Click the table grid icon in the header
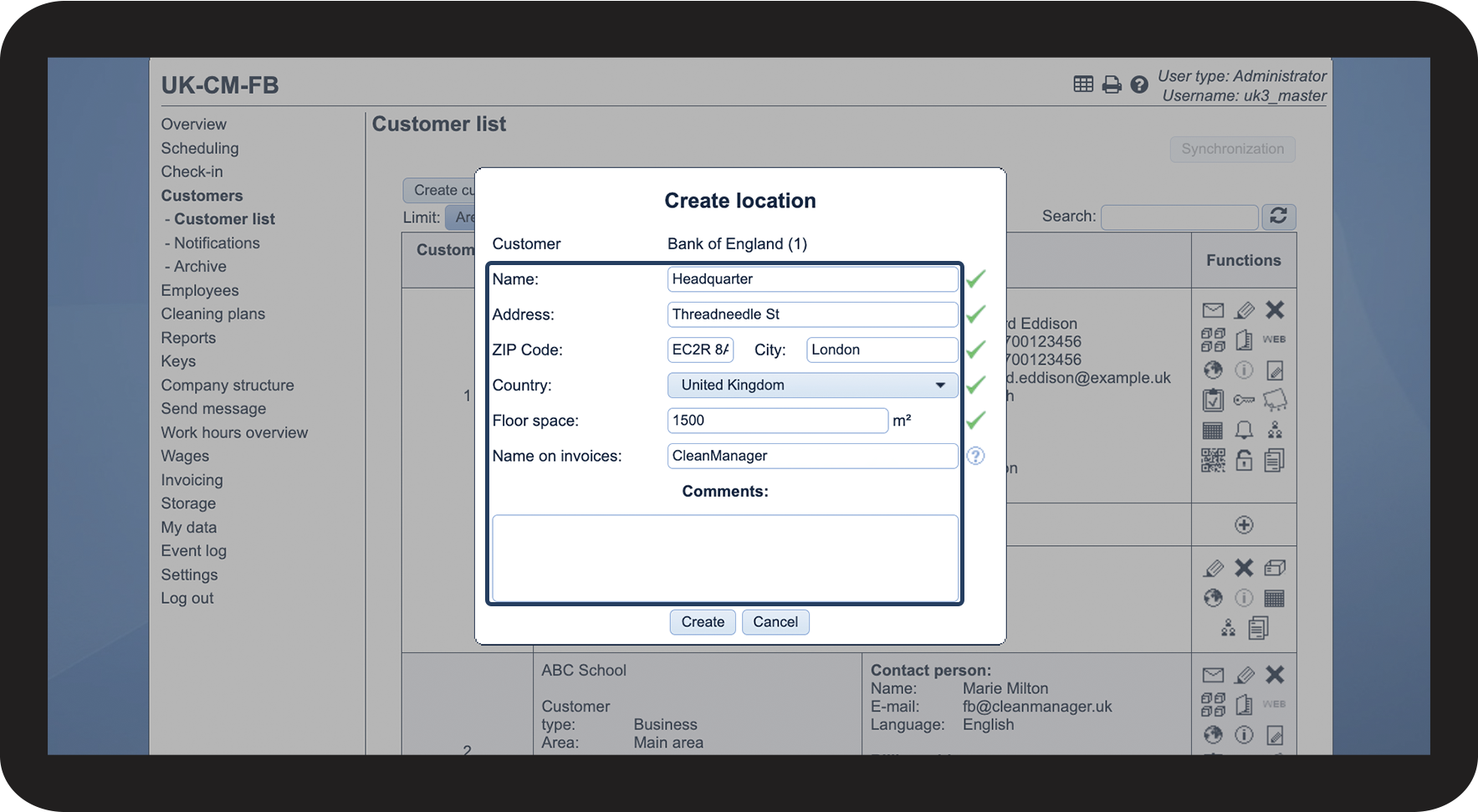Image resolution: width=1478 pixels, height=812 pixels. pos(1083,84)
